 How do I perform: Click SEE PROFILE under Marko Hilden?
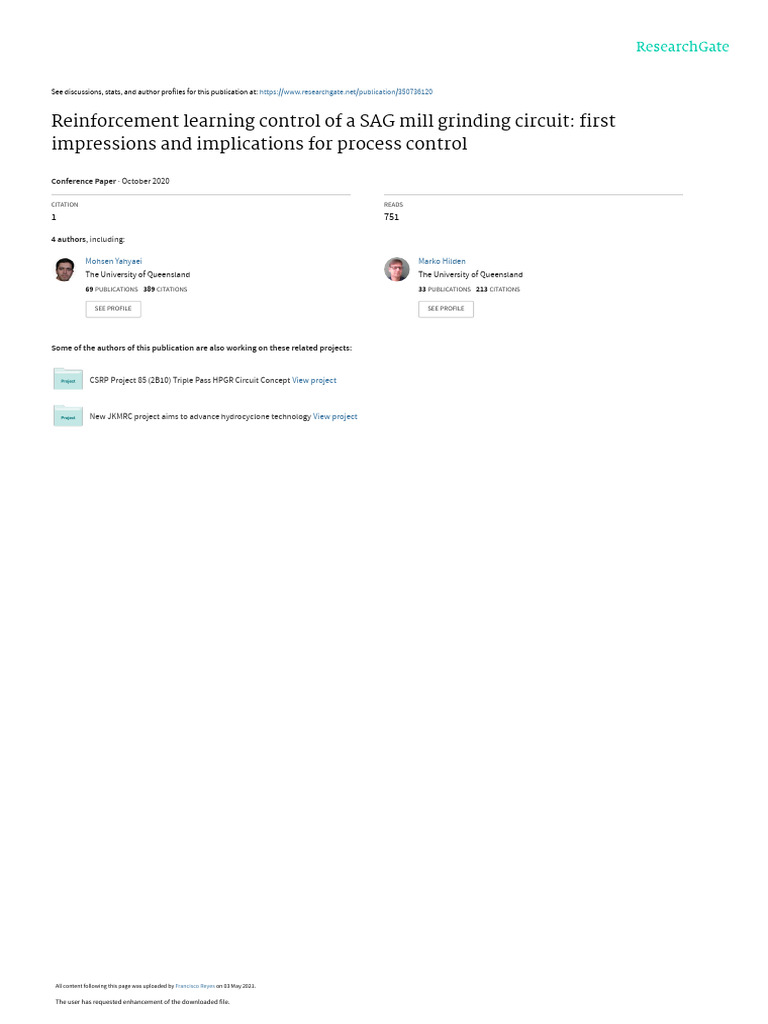point(446,309)
